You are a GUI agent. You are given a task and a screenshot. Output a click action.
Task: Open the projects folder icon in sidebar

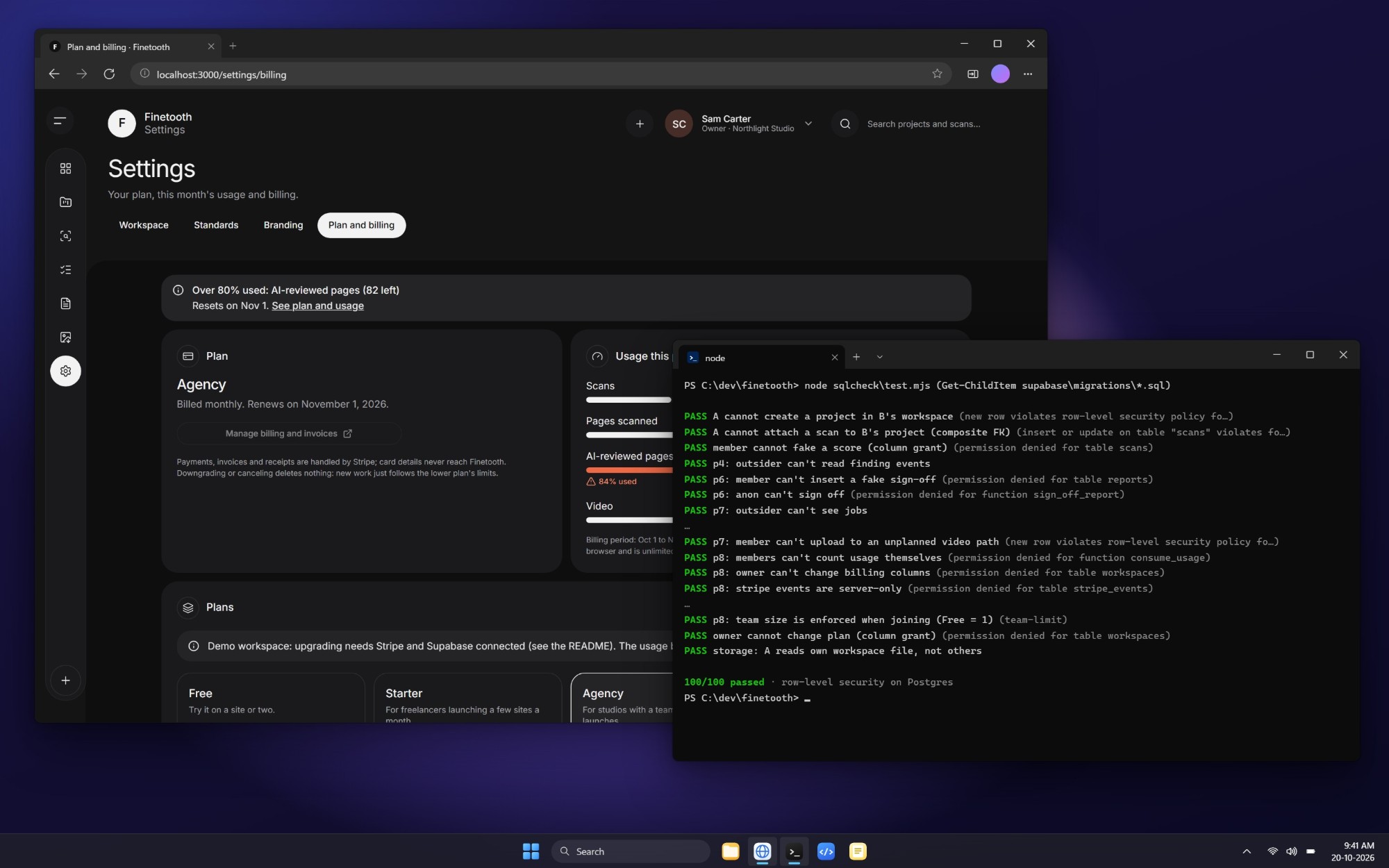(65, 202)
